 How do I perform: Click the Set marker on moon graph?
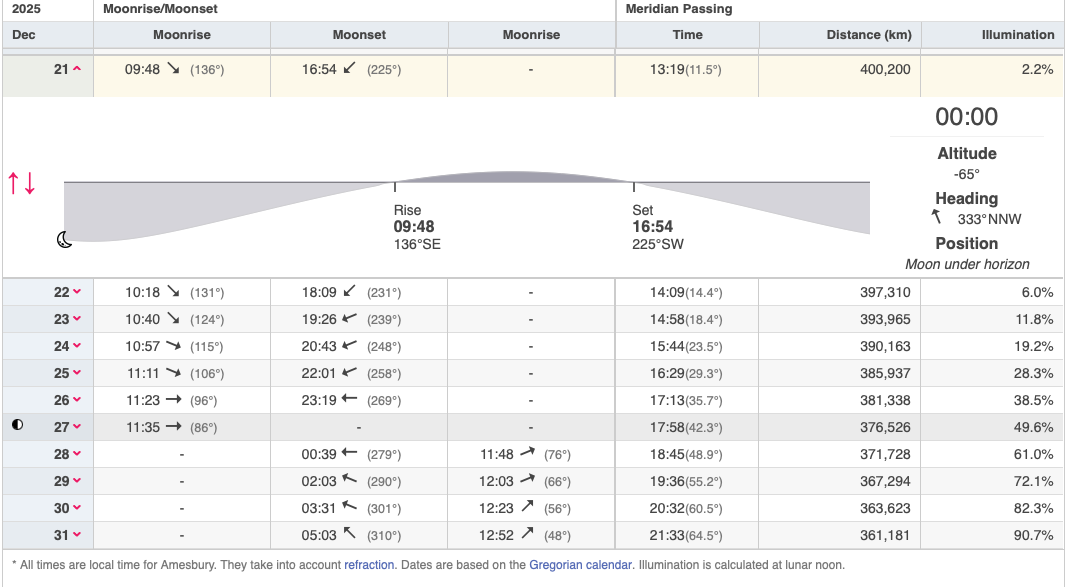(633, 184)
